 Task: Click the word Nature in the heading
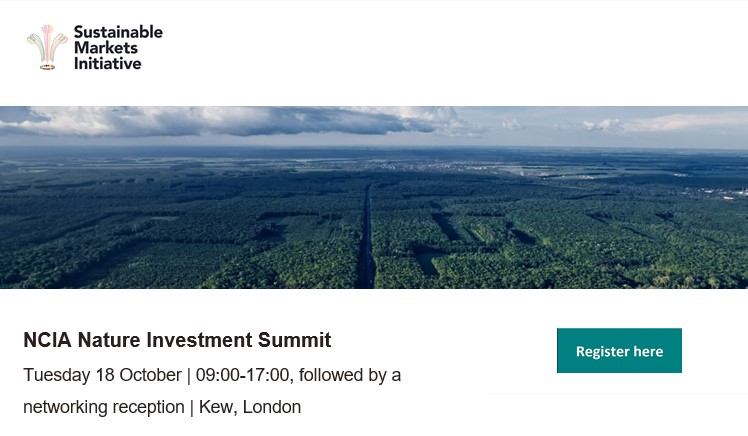tap(108, 340)
